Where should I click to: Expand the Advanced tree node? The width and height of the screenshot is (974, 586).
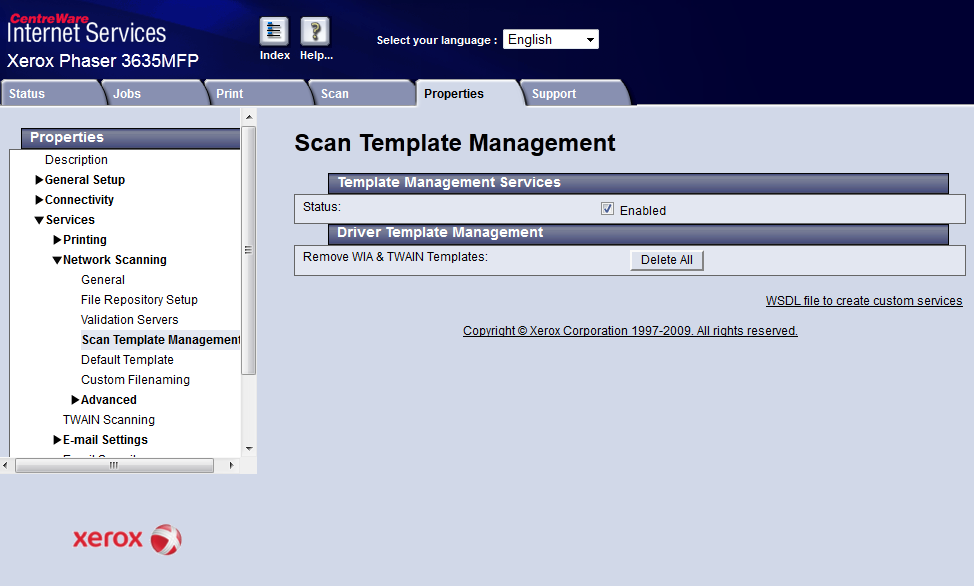75,400
